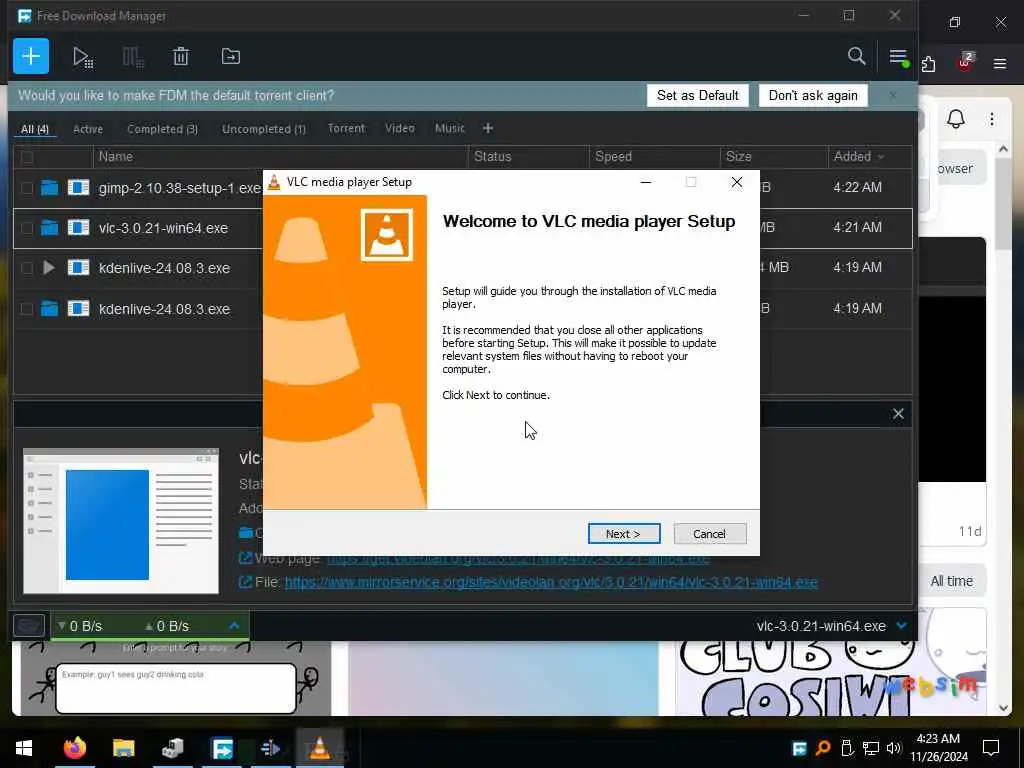Open the browser hamburger application menu

999,63
